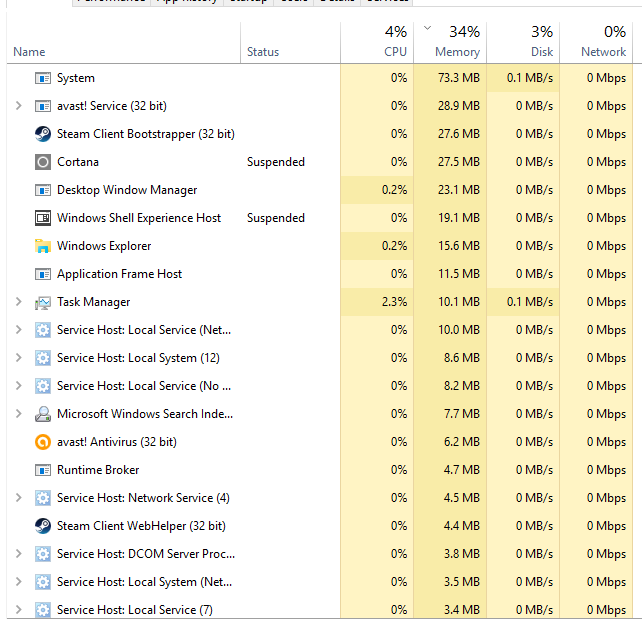Select Steam Client Bootstrapper (32 bit) name
The image size is (642, 624).
click(146, 134)
